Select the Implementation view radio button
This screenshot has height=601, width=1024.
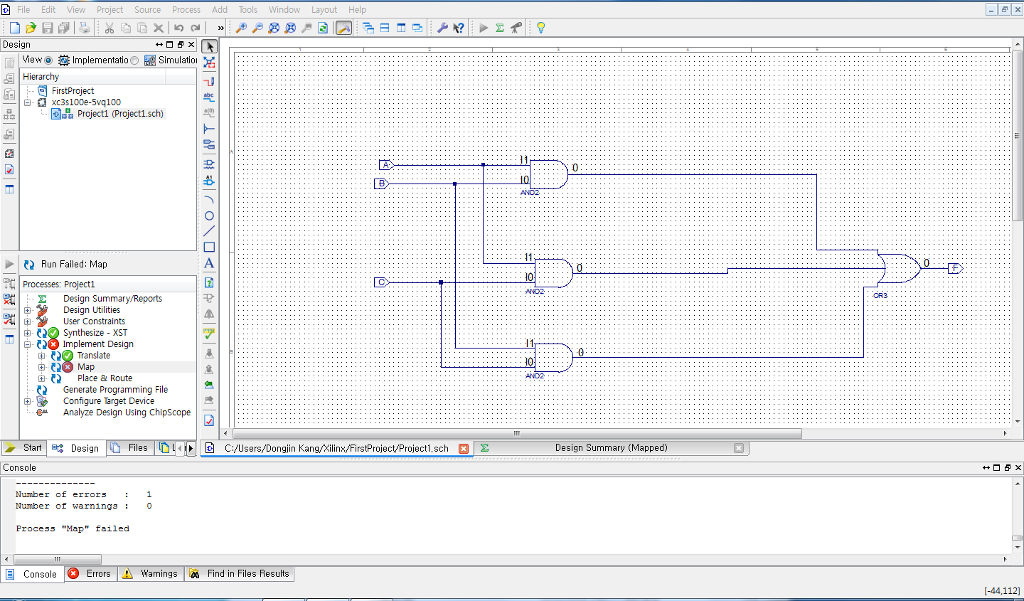coord(48,59)
